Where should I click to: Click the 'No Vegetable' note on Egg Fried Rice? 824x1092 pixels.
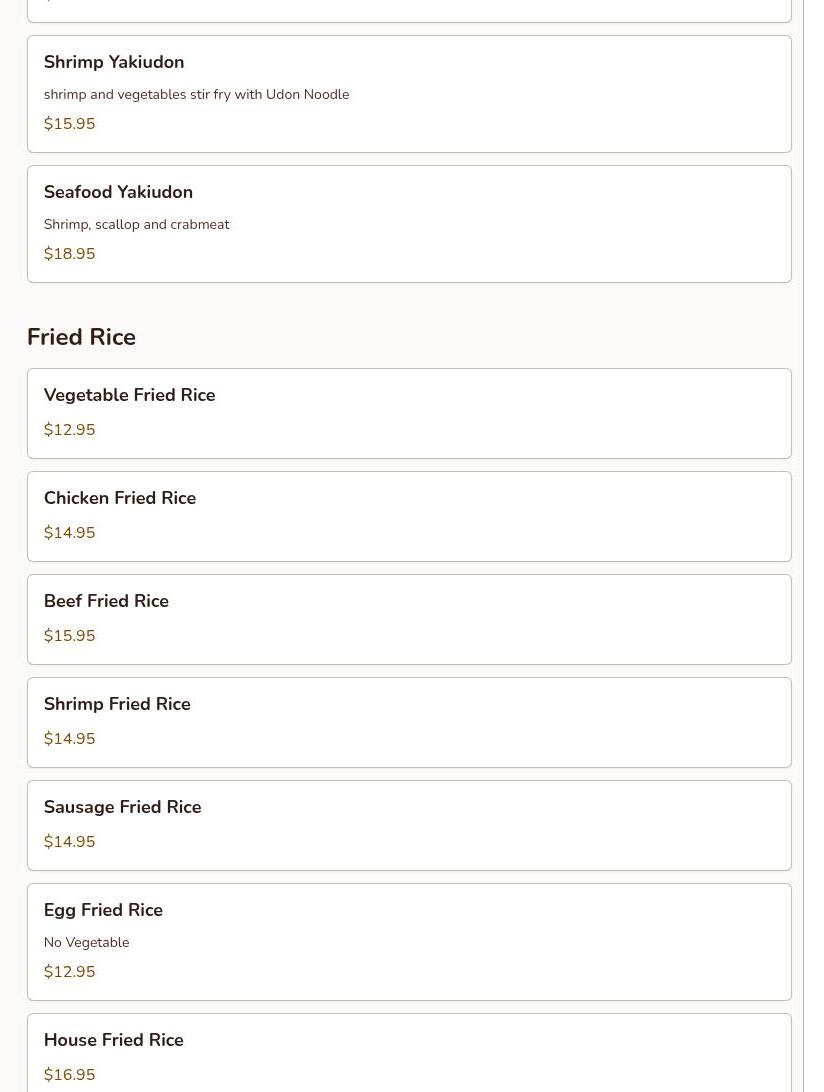[x=87, y=943]
